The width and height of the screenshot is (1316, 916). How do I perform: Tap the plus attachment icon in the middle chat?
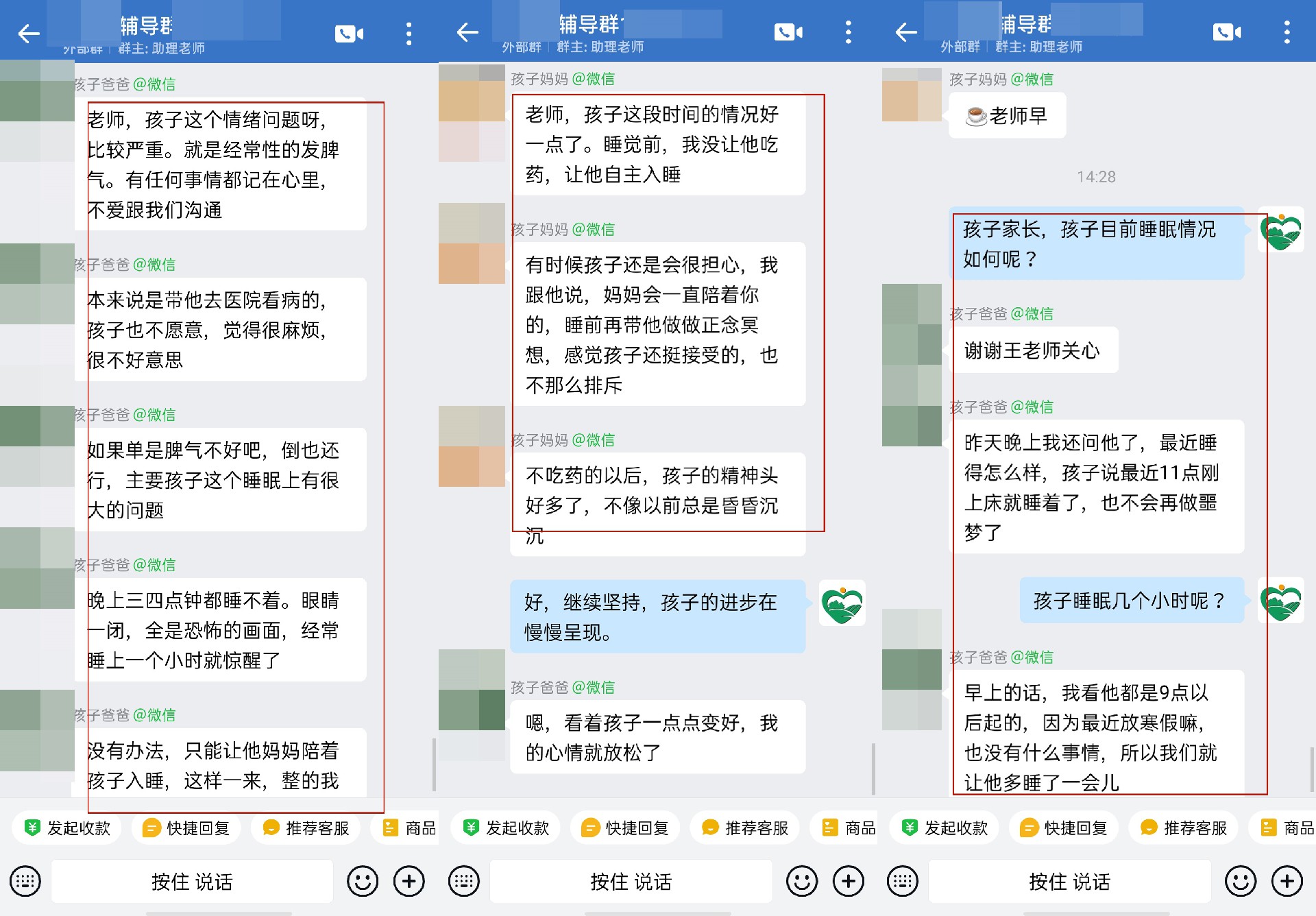pyautogui.click(x=848, y=881)
